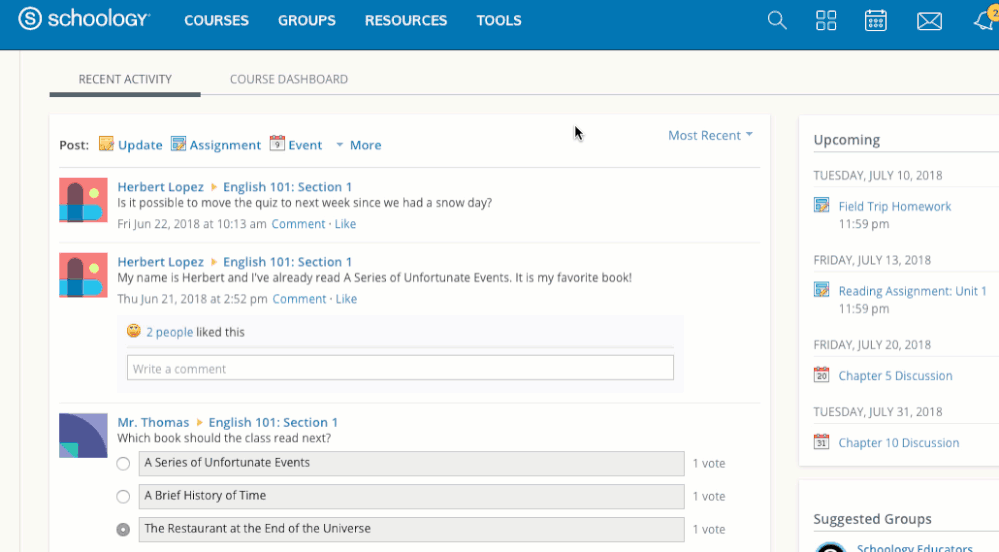Viewport: 999px width, 552px height.
Task: Click the Assignment post link
Action: coord(225,145)
